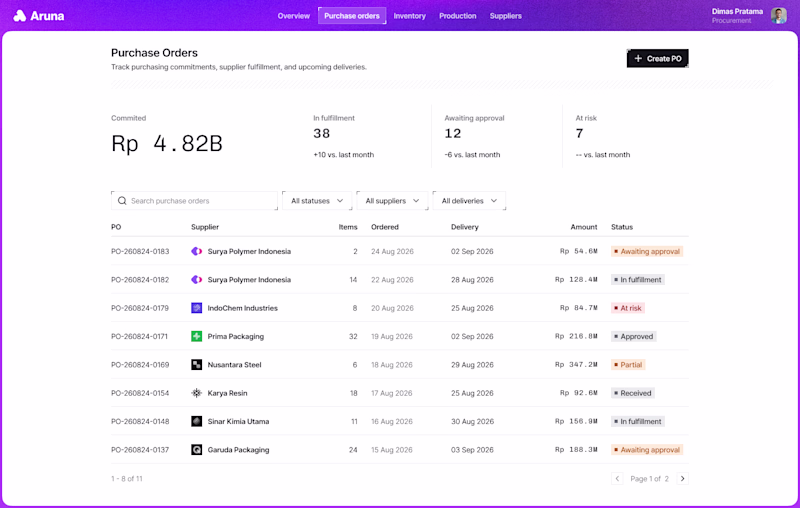Go to the next page arrow
The width and height of the screenshot is (800, 508).
[x=682, y=478]
